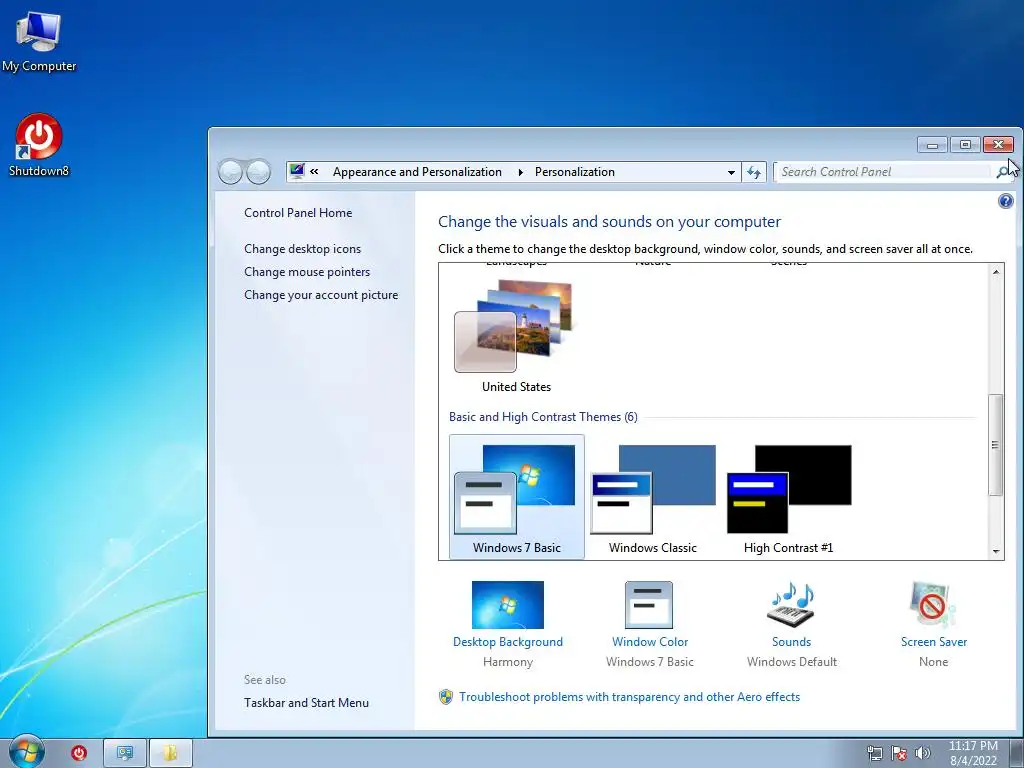Click the theme list scroll up arrow

pyautogui.click(x=996, y=272)
